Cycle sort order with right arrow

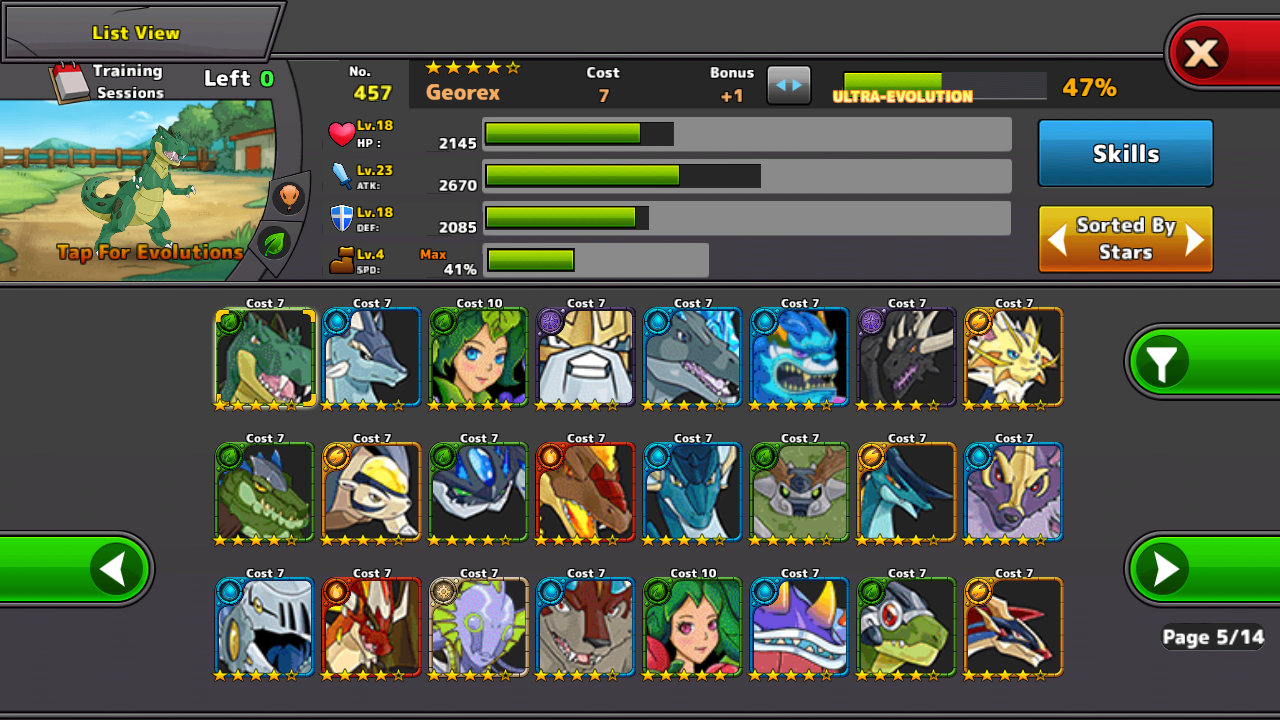coord(1194,239)
